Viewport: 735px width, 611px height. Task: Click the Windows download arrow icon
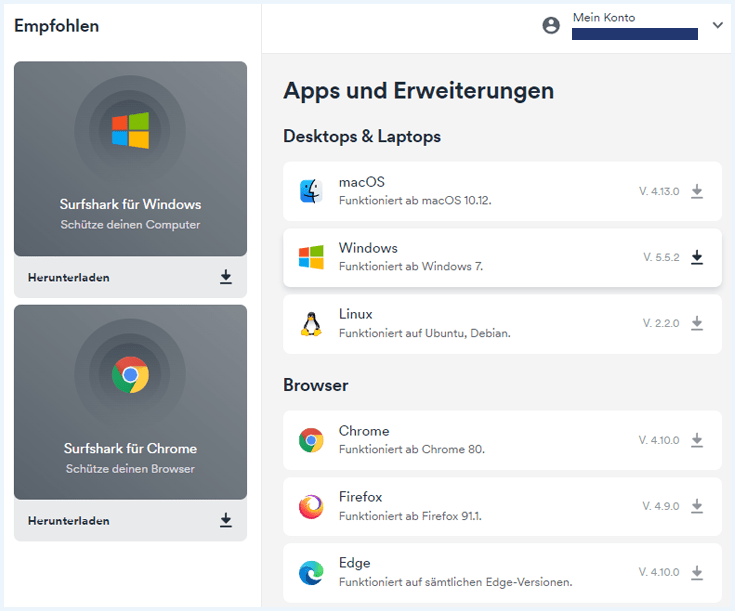click(x=697, y=257)
